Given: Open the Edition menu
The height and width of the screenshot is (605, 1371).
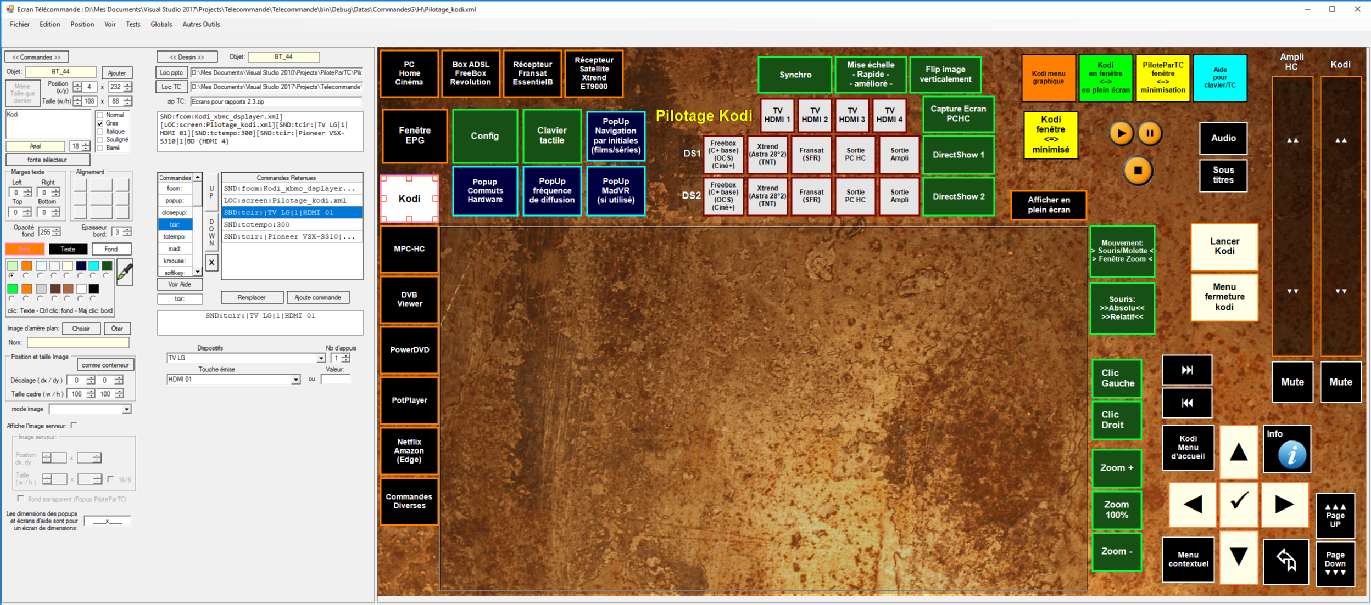Looking at the screenshot, I should click(50, 23).
